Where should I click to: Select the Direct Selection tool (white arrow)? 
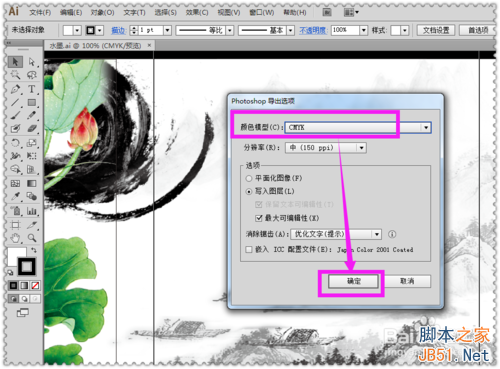(x=32, y=62)
